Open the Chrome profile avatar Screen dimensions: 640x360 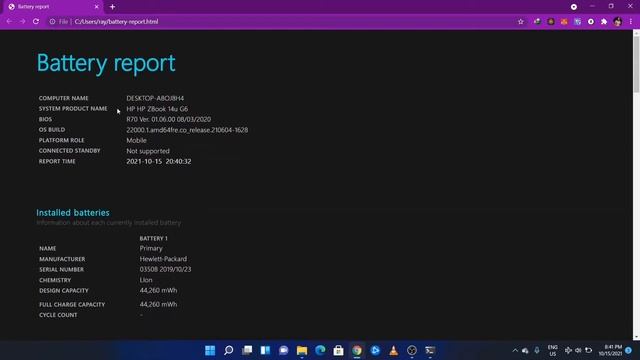[618, 22]
